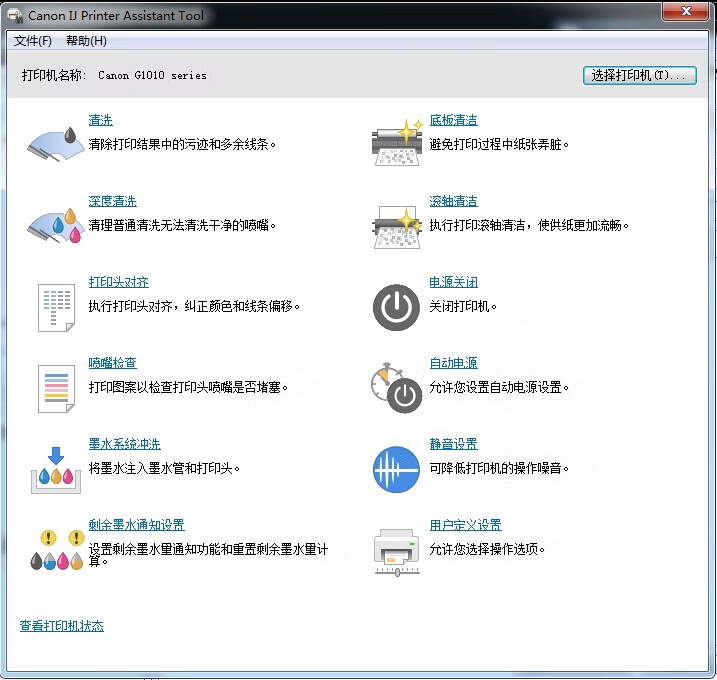This screenshot has width=717, height=680.
Task: Click the Power Off (电源关闭) icon
Action: (396, 307)
